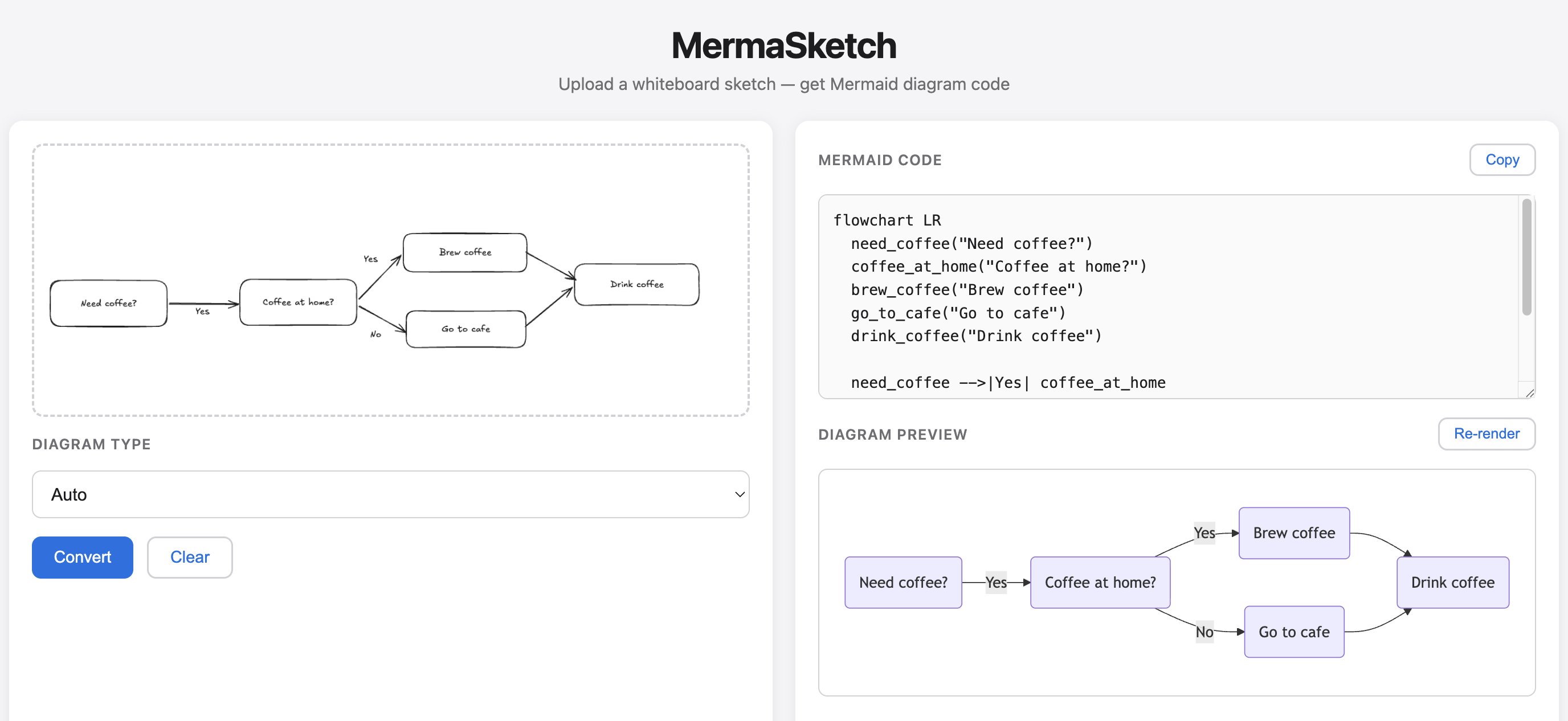The height and width of the screenshot is (721, 1568).
Task: Click the sketch upload drop zone
Action: [390, 280]
